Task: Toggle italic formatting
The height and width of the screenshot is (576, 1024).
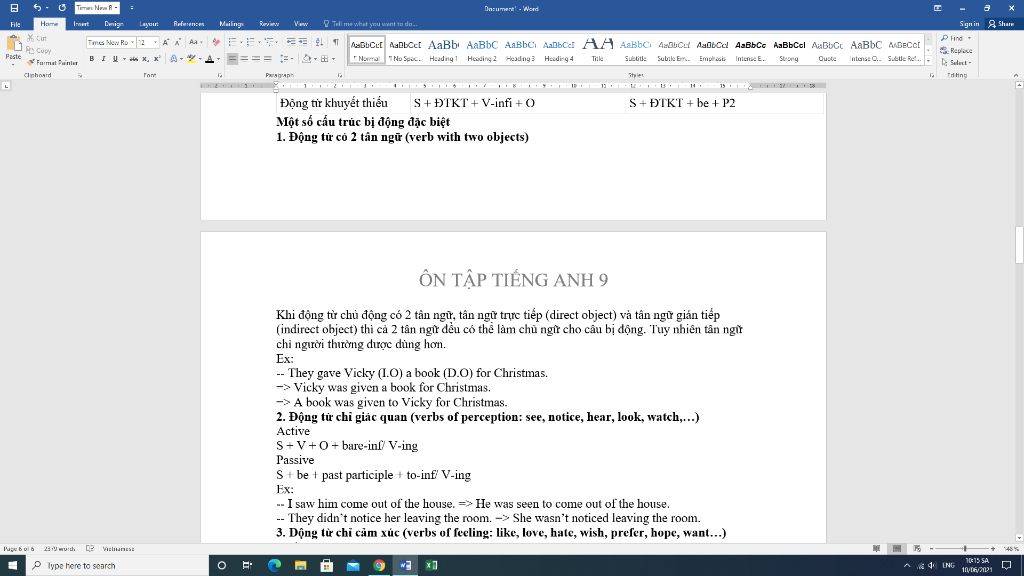Action: click(103, 59)
